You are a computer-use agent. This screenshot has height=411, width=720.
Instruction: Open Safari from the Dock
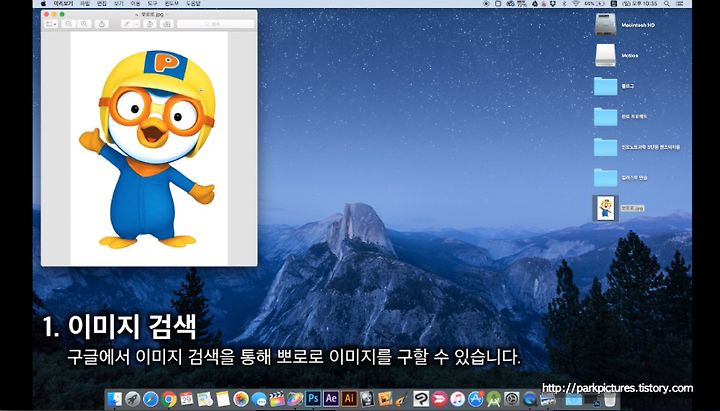[151, 399]
